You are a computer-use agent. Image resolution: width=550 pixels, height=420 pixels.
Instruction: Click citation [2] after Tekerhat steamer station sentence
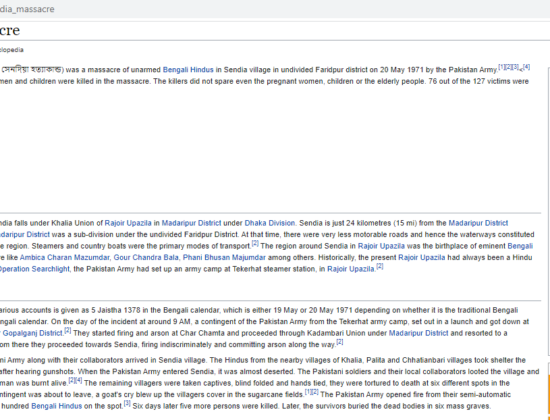pyautogui.click(x=380, y=266)
